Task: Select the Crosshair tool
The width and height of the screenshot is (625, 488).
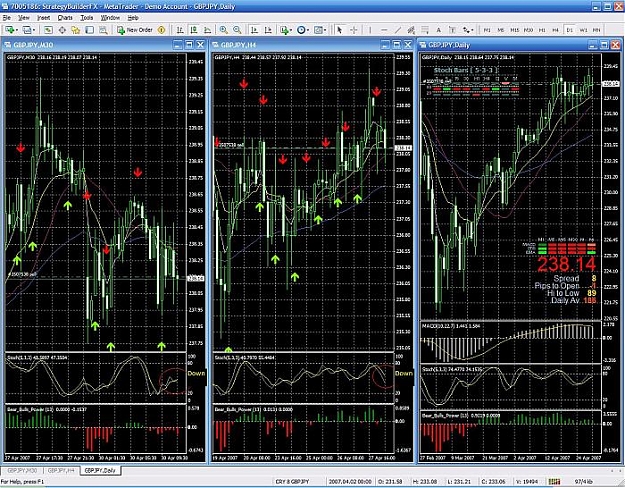Action: pyautogui.click(x=354, y=30)
